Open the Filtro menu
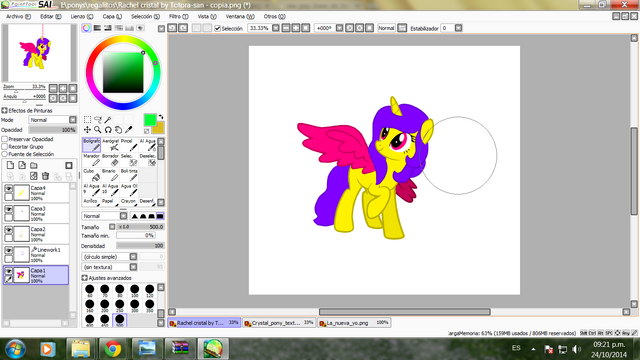This screenshot has width=640, height=360. coord(179,17)
